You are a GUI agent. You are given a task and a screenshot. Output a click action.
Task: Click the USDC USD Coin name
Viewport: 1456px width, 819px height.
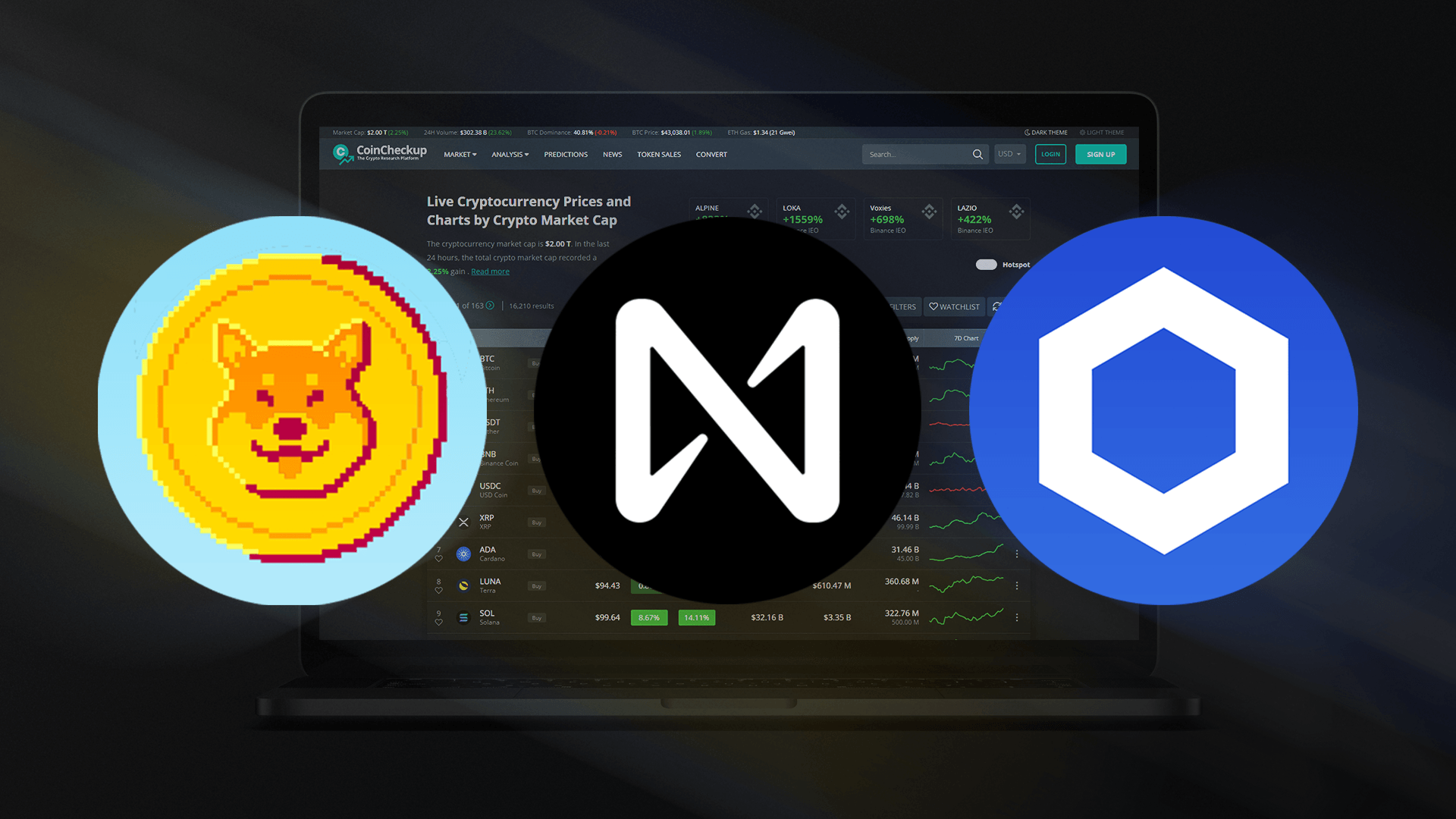pyautogui.click(x=493, y=490)
